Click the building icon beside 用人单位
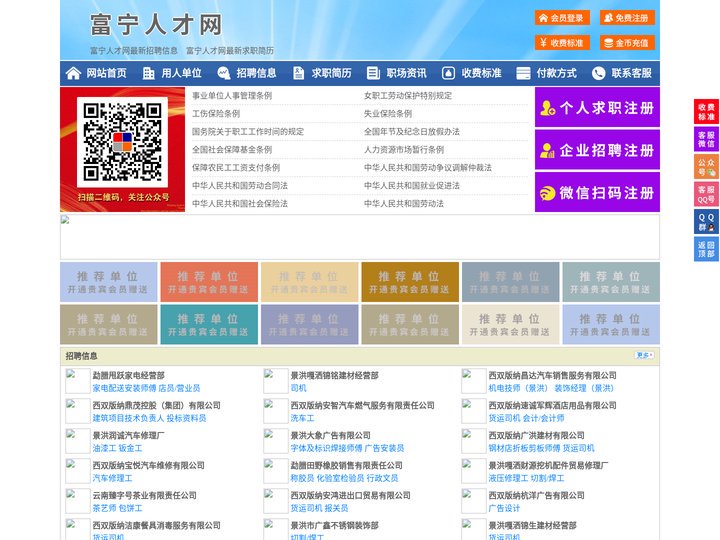720x540 pixels. [148, 73]
